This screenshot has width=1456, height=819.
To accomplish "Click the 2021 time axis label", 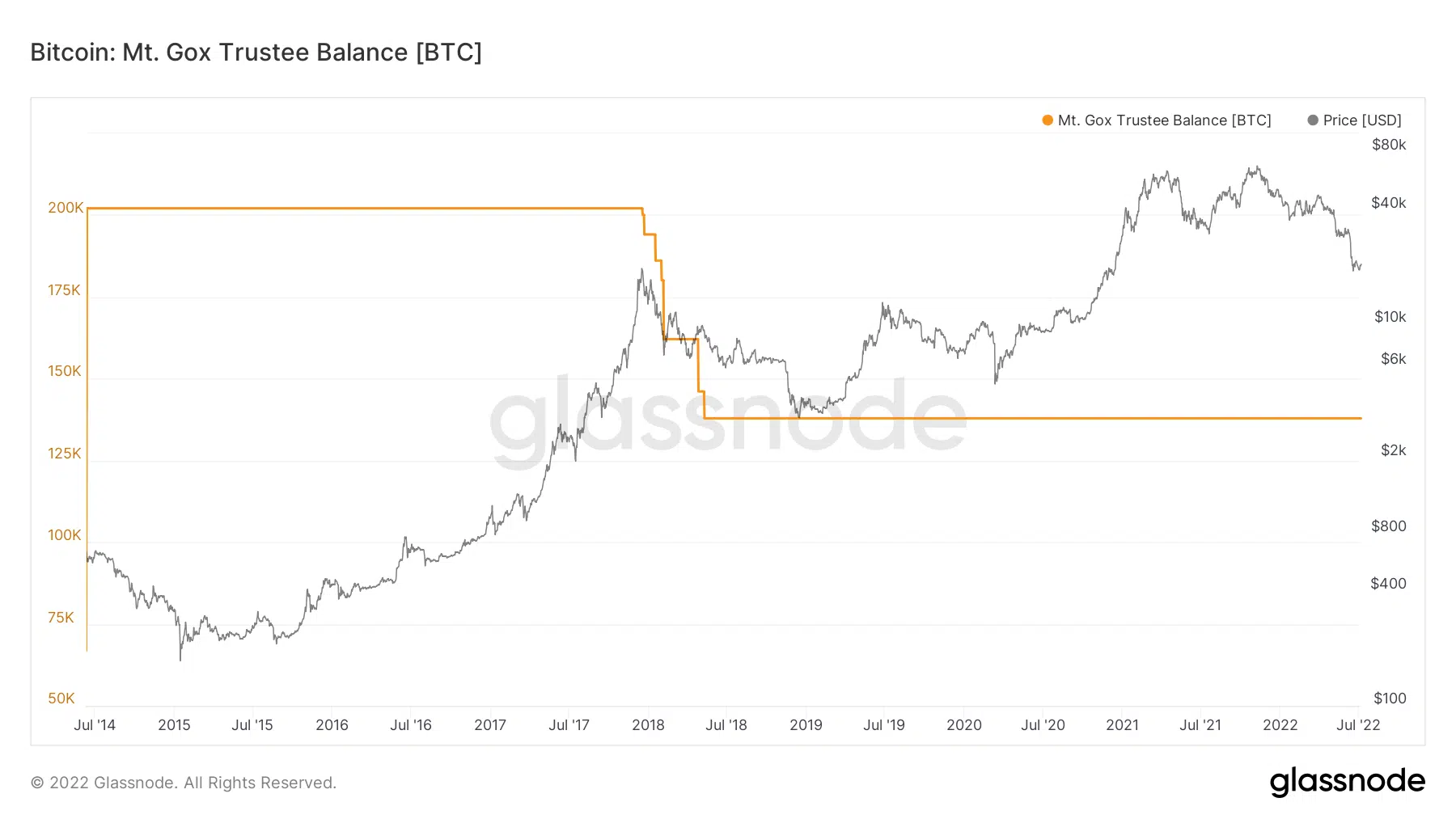I will click(1122, 725).
